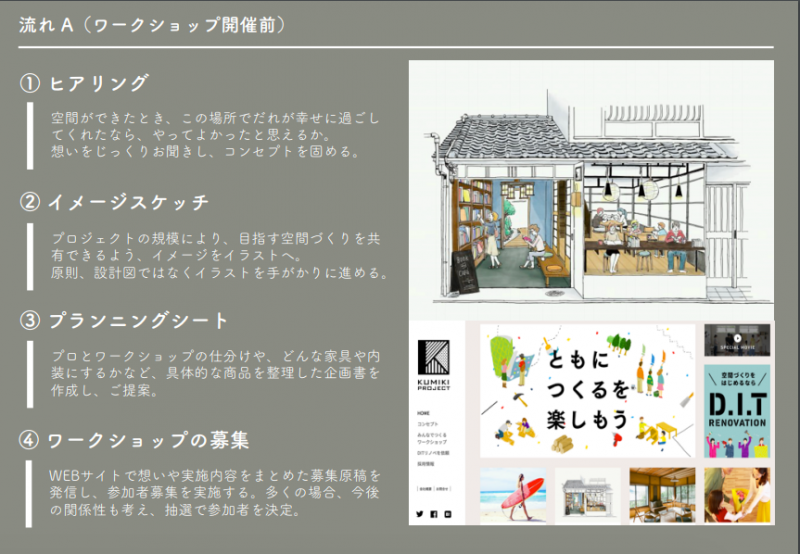Click the ともにつくるを楽しもう hero banner
800x554 pixels.
(587, 389)
